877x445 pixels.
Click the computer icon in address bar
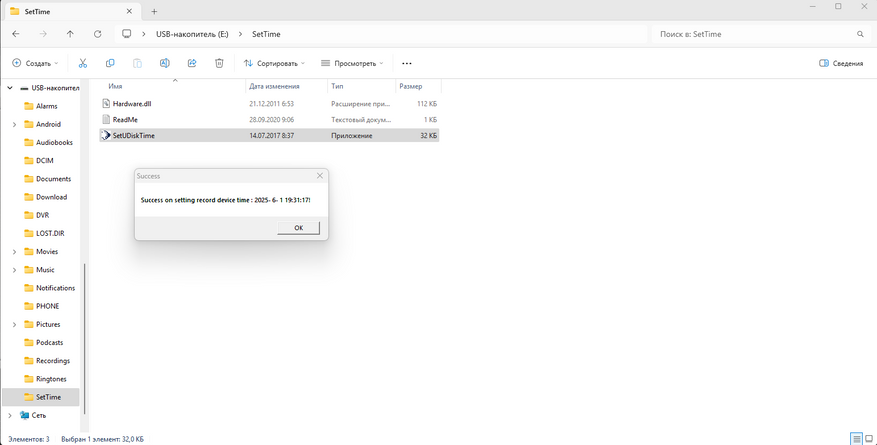(127, 34)
